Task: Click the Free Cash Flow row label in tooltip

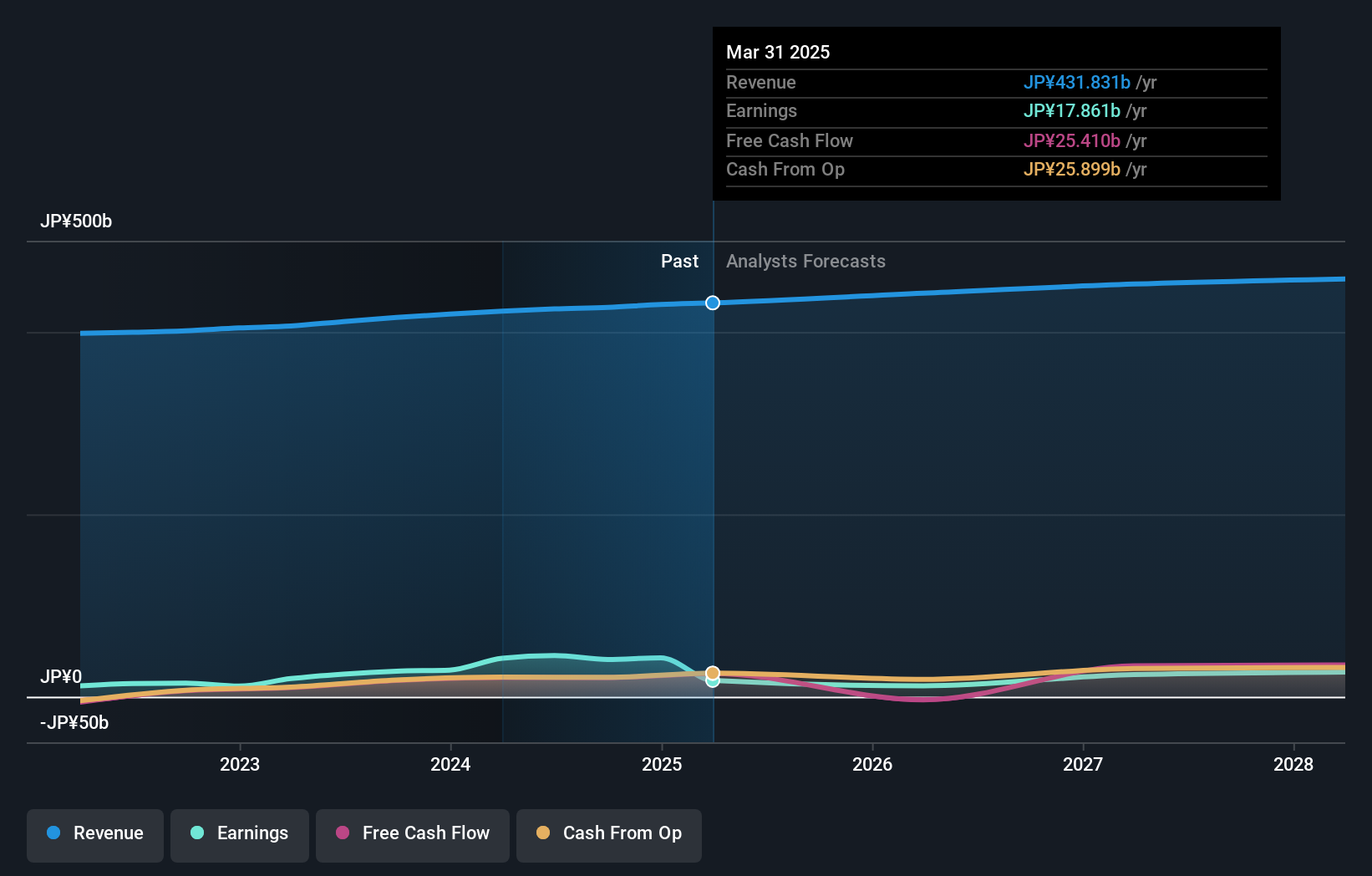Action: click(790, 140)
